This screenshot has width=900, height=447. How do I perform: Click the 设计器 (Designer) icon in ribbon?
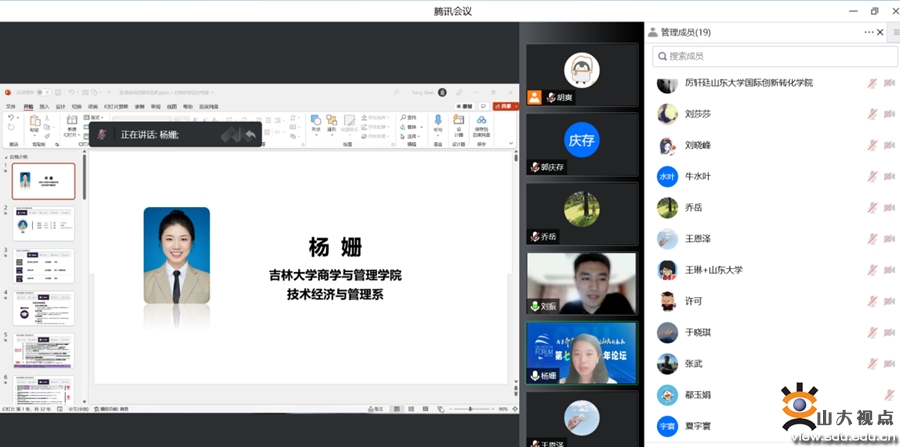459,123
